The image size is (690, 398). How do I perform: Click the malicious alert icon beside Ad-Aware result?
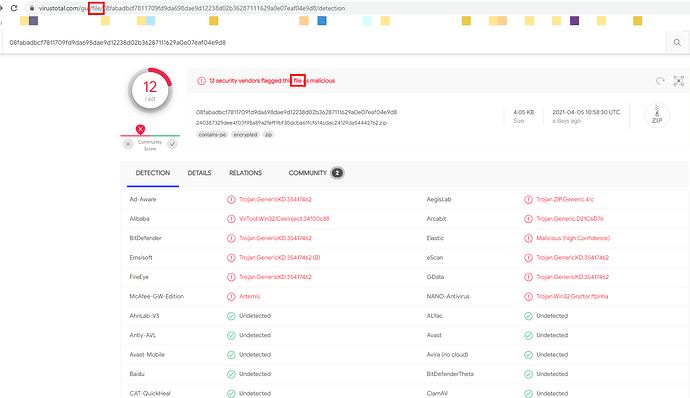point(231,199)
